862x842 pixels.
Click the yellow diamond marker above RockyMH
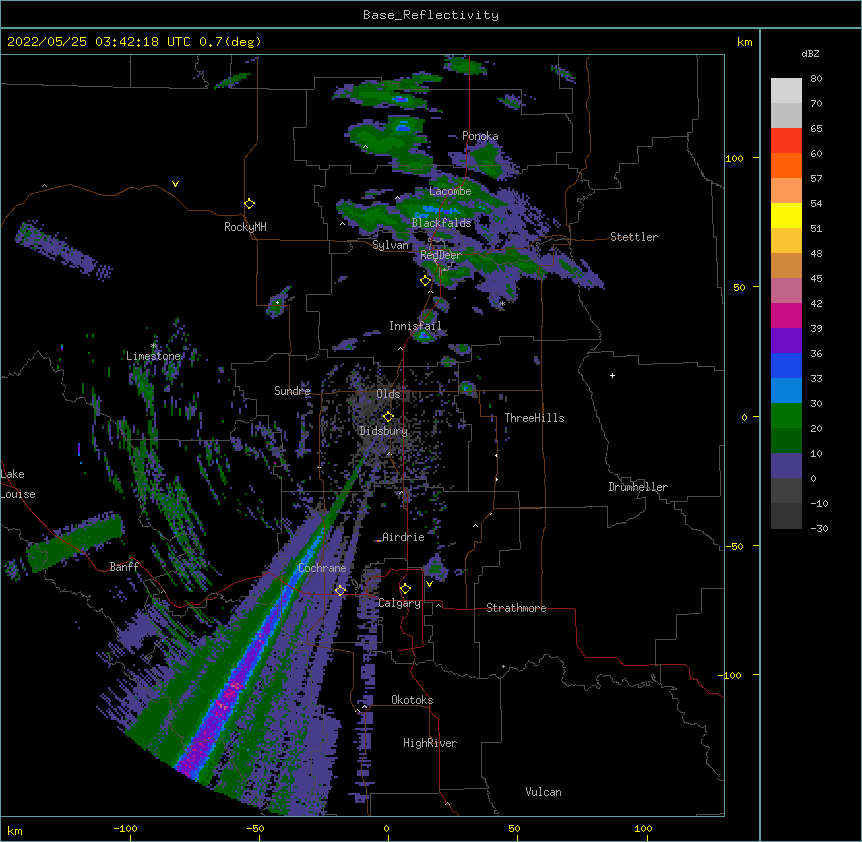click(x=250, y=204)
